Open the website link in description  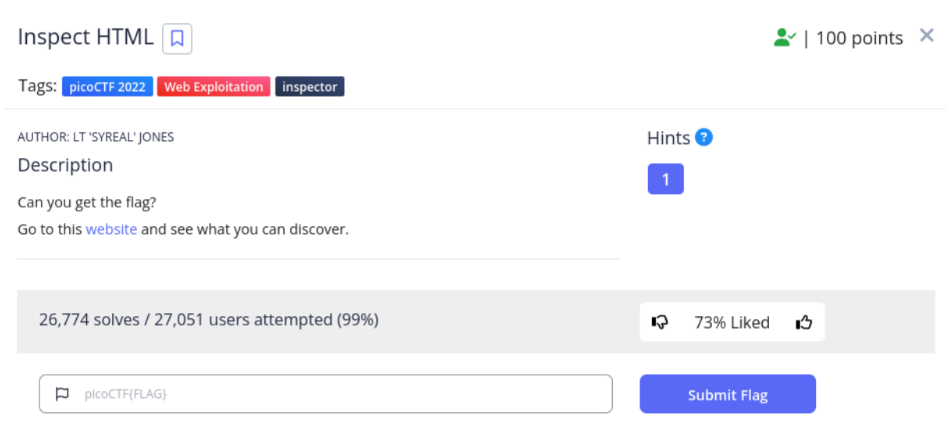111,229
